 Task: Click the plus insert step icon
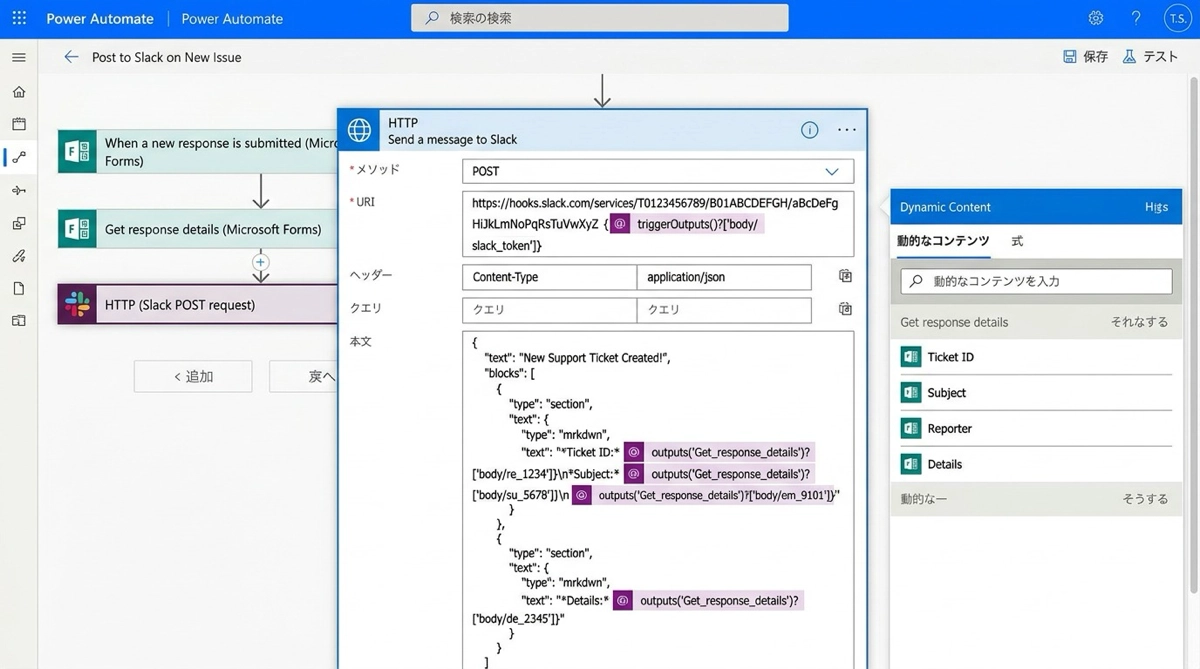pos(261,262)
